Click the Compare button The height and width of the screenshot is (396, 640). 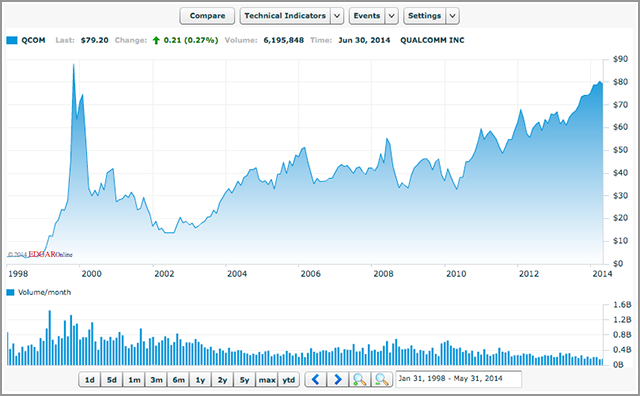[207, 16]
